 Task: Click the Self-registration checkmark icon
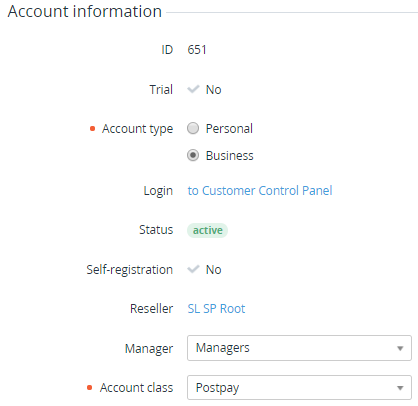193,269
